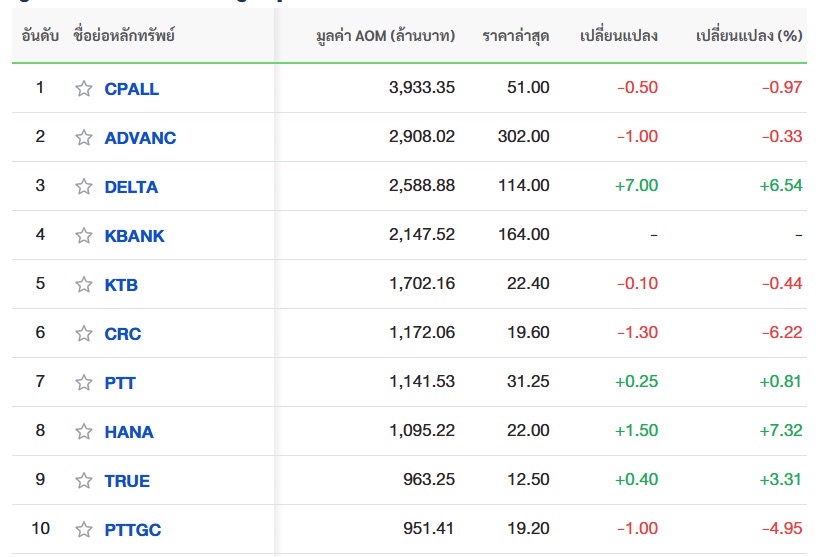
Task: Click the star beside PTT
Action: click(x=83, y=382)
